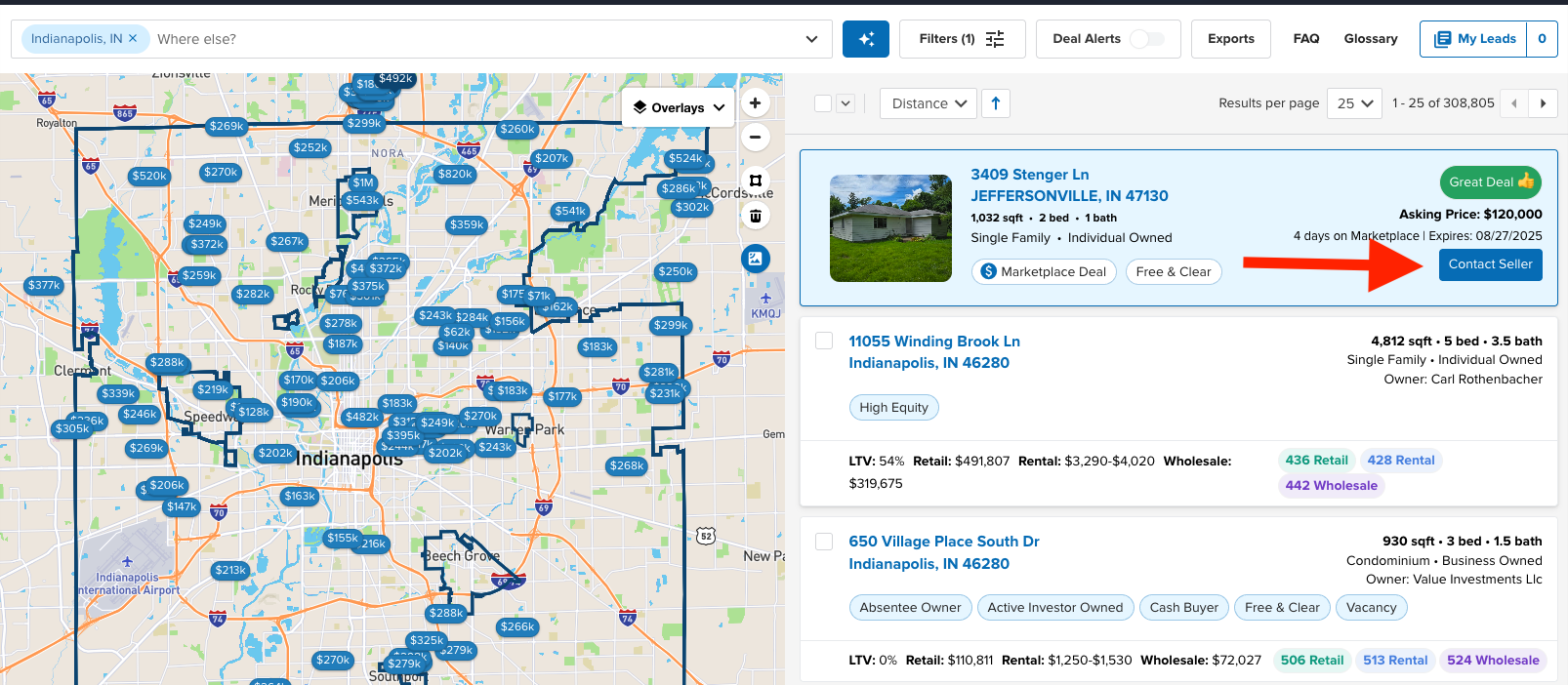Select the $250k map price marker
Viewport: 1568px width, 685px height.
point(676,272)
